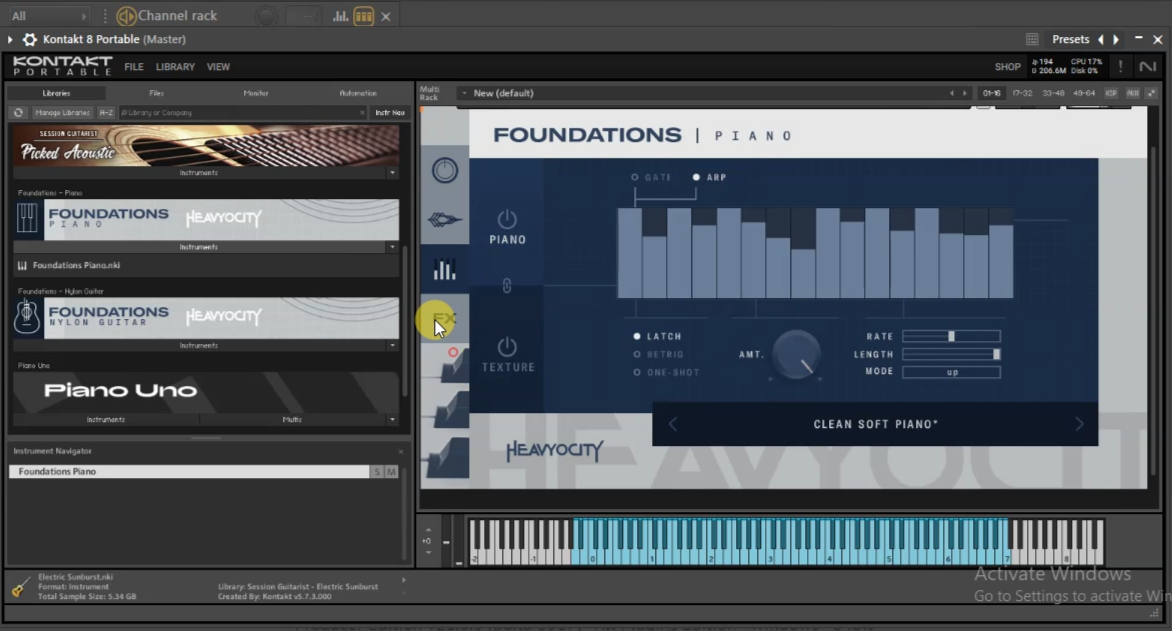This screenshot has height=631, width=1172.
Task: Switch to the Monitor tab
Action: 256,93
